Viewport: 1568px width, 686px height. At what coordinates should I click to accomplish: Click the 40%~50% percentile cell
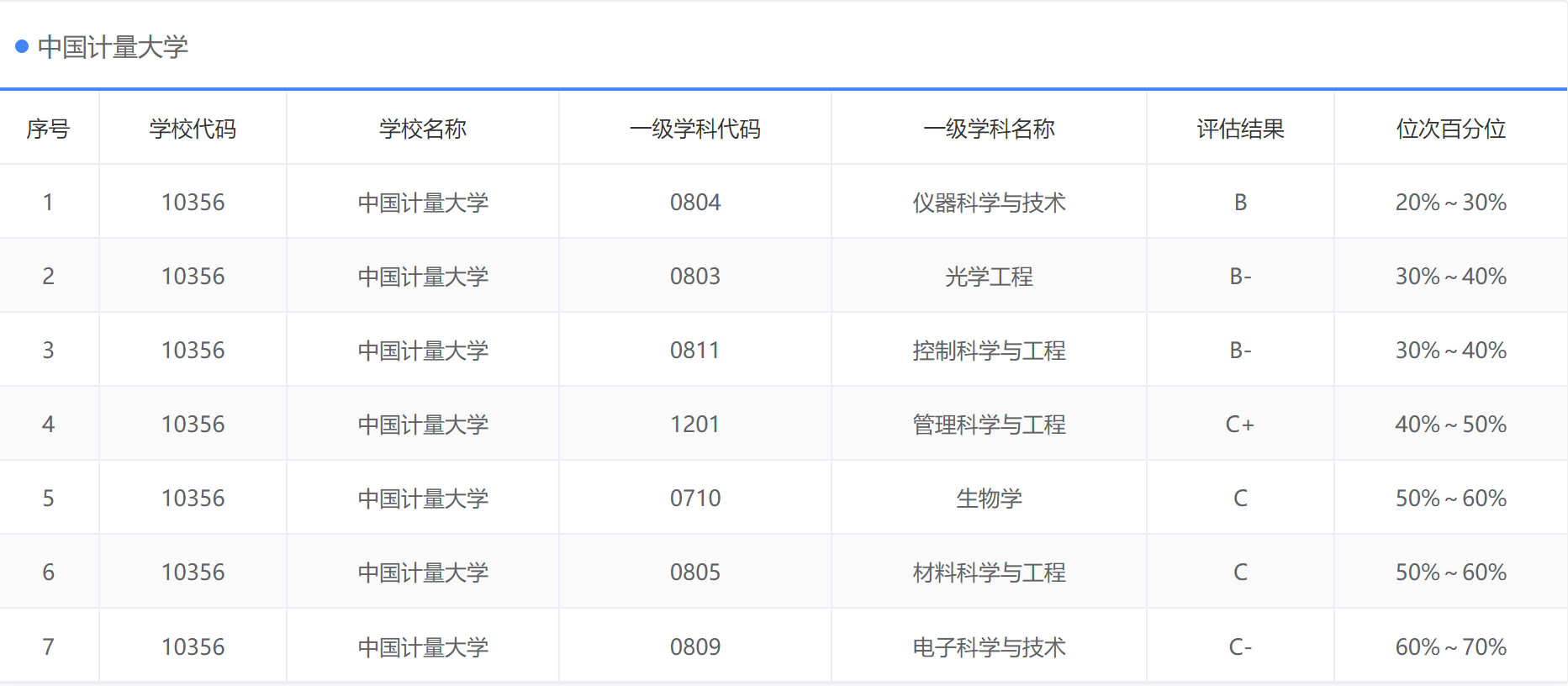(x=1450, y=425)
